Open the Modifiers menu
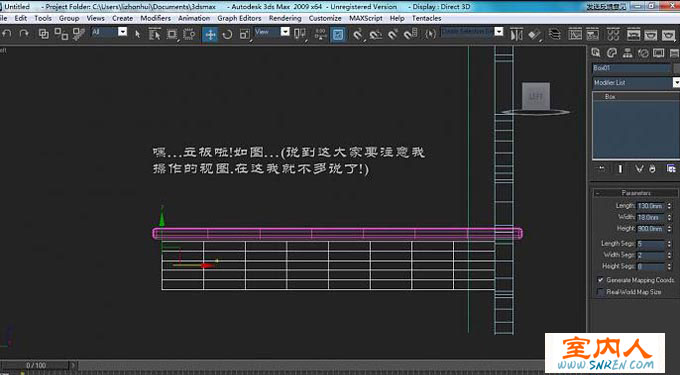The image size is (680, 375). (155, 18)
